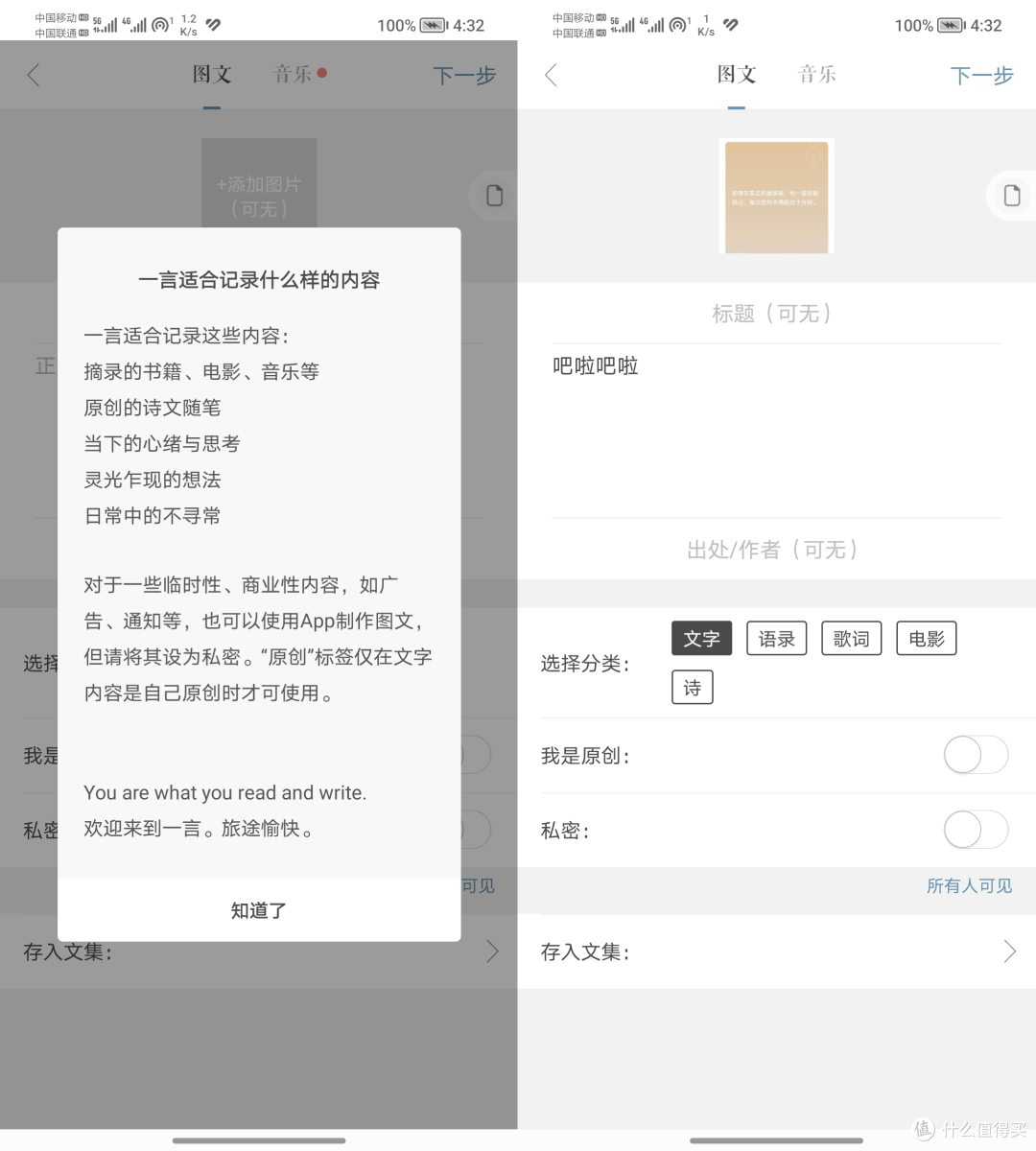1036x1151 pixels.
Task: Open the clipboard paste icon on left screen
Action: click(x=495, y=195)
